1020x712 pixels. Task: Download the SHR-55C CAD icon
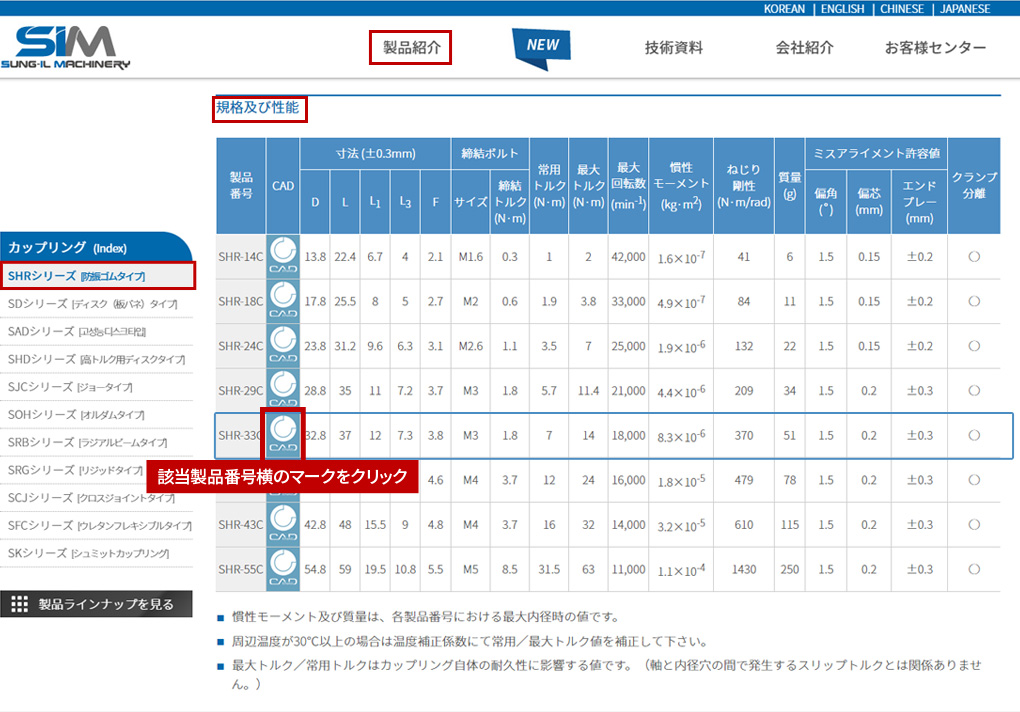283,569
